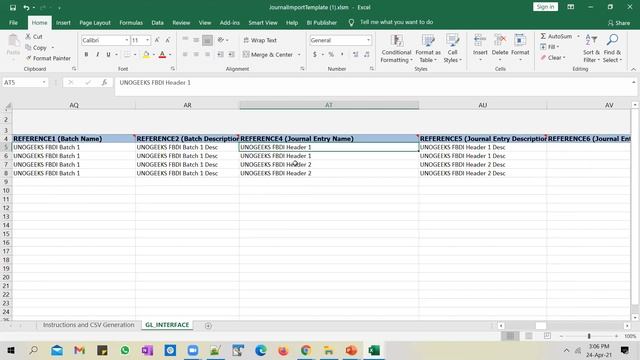
Task: Click Tell me what you want to do
Action: (396, 22)
